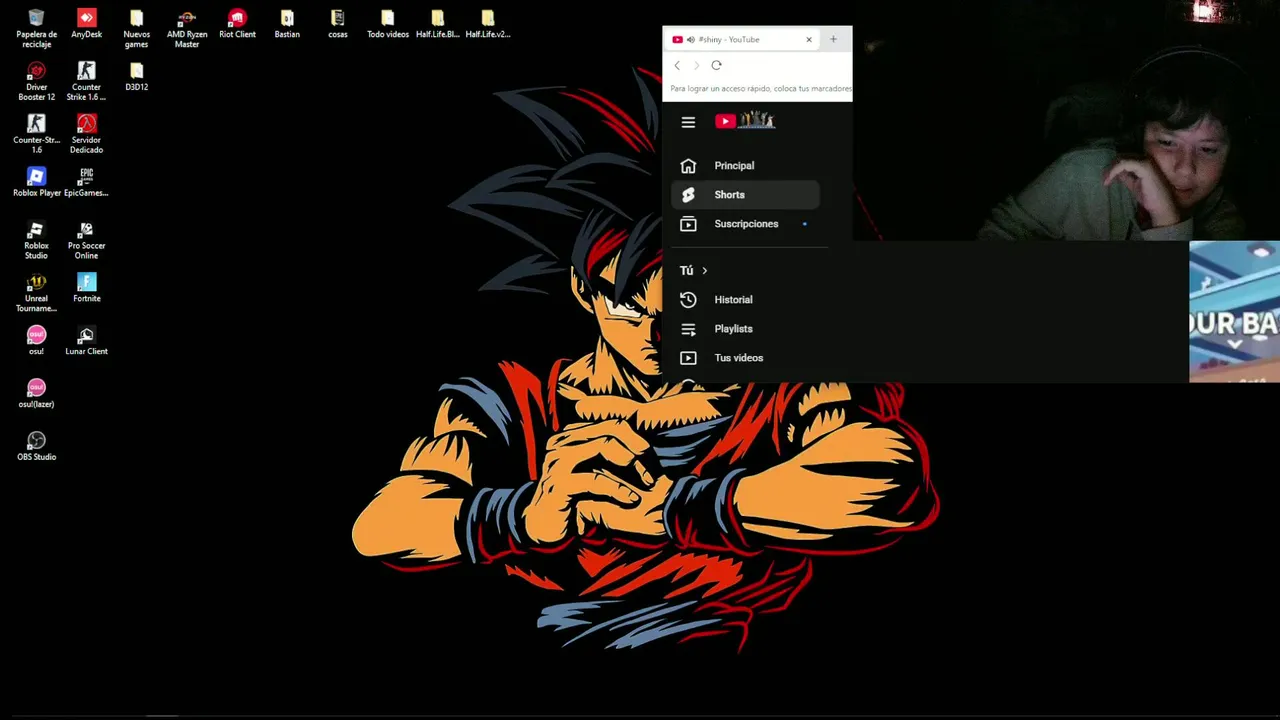
Task: Launch Unreal Tournament shortcut
Action: pos(36,293)
